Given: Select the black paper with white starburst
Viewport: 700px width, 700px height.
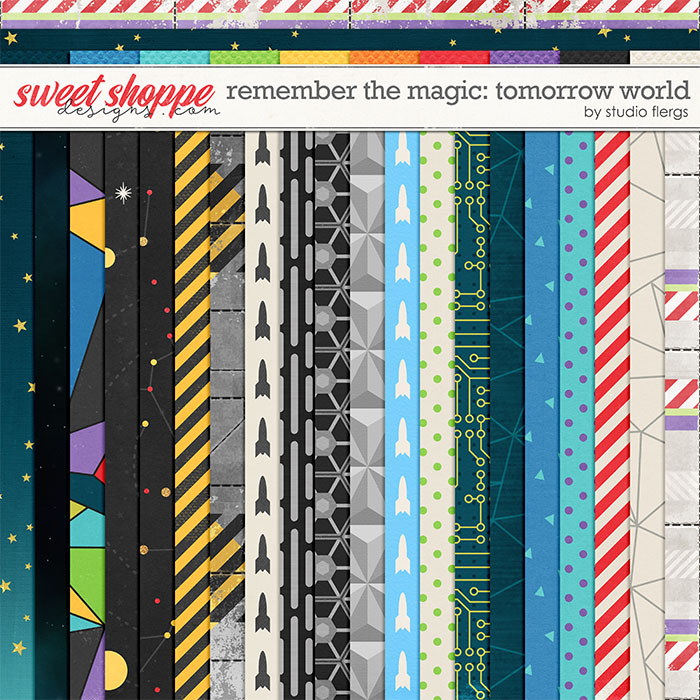Looking at the screenshot, I should [x=122, y=416].
